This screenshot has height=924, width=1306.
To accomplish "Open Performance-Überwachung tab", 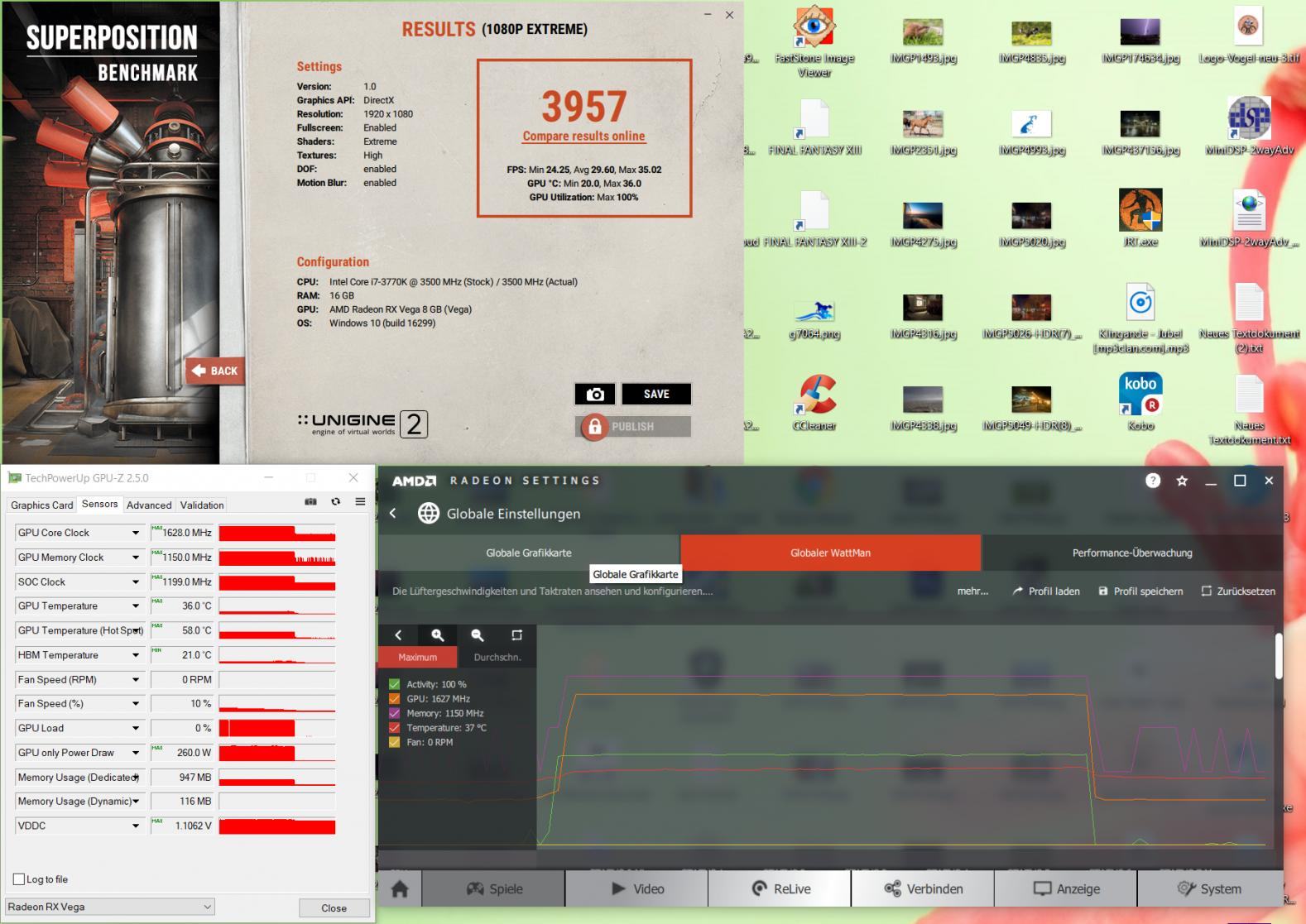I will [x=1132, y=553].
